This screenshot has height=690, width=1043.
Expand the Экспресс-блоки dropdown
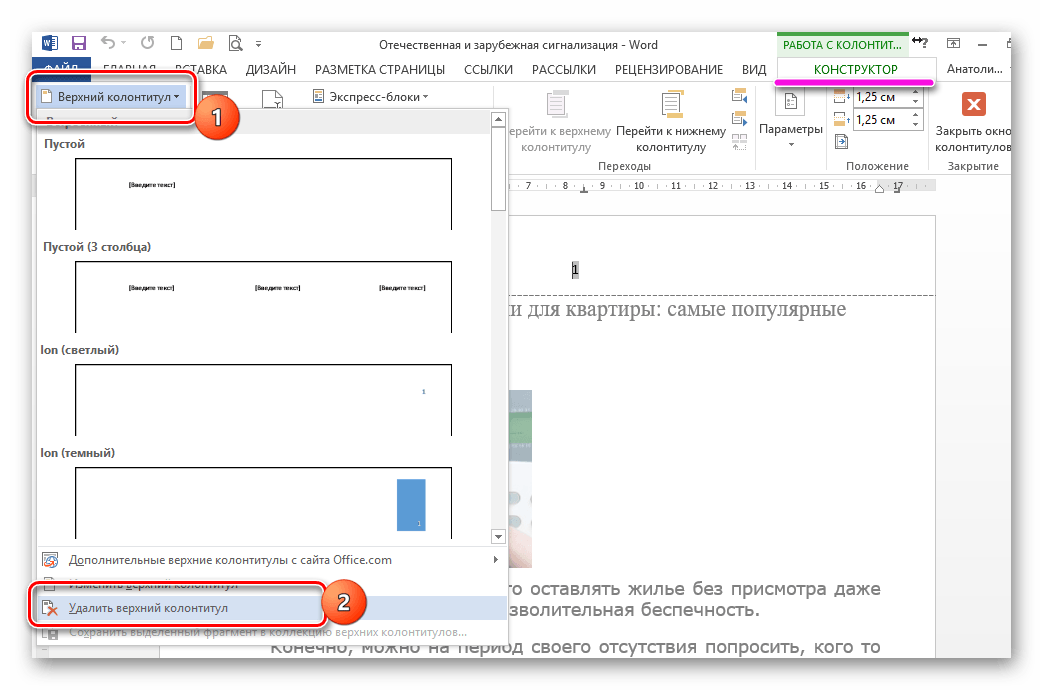[x=370, y=97]
